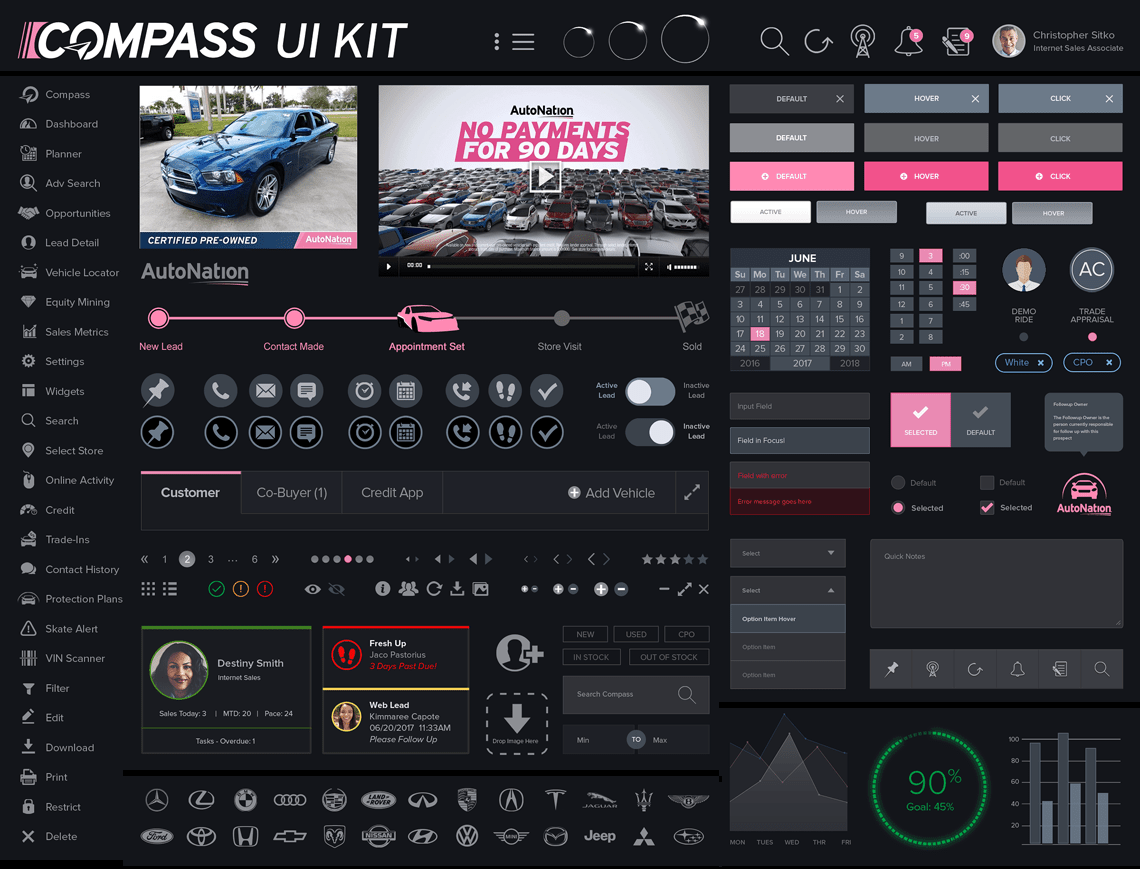Open the collapsed Select dropdown
The image size is (1140, 869).
pyautogui.click(x=787, y=553)
